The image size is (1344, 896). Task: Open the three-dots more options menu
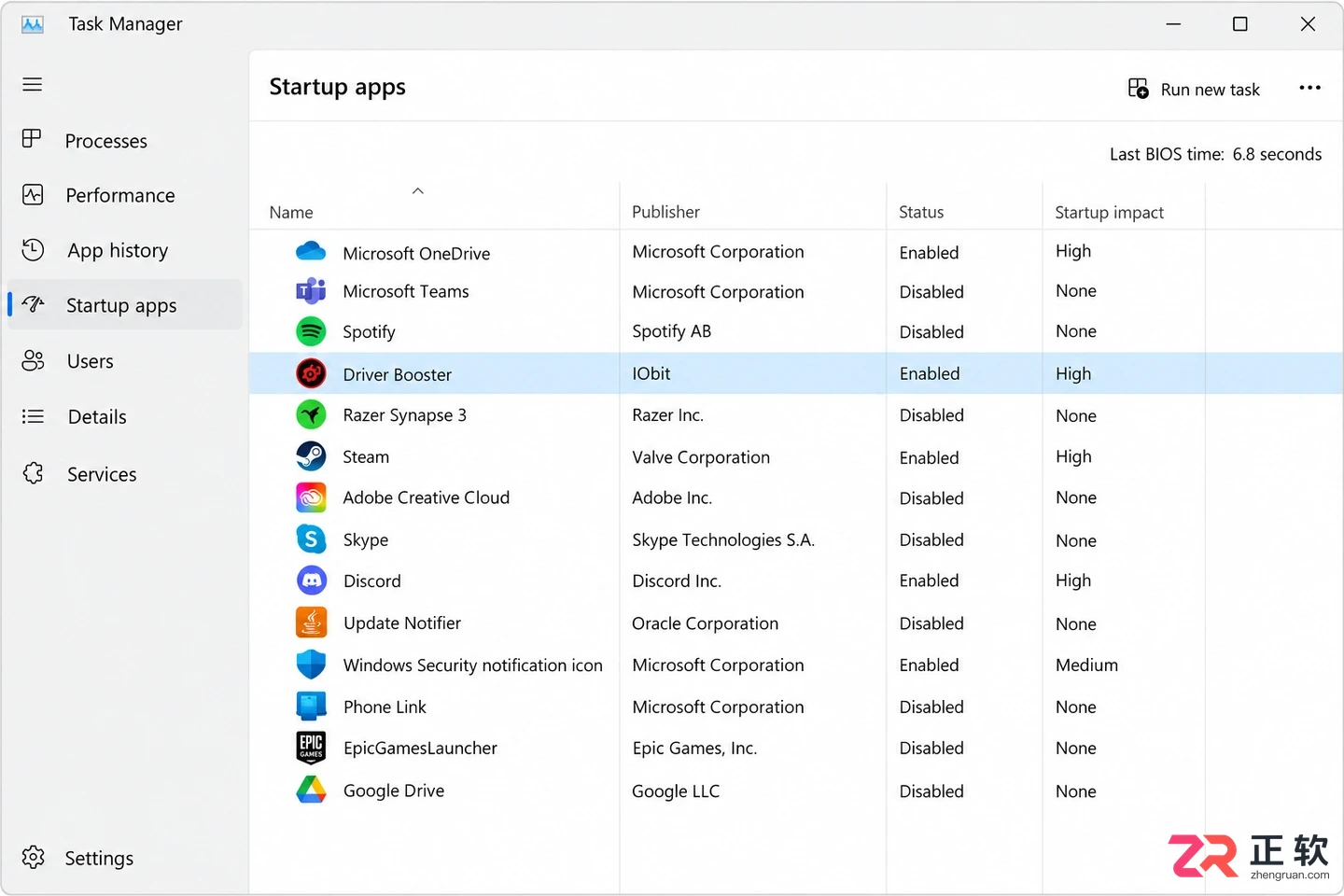(x=1309, y=88)
